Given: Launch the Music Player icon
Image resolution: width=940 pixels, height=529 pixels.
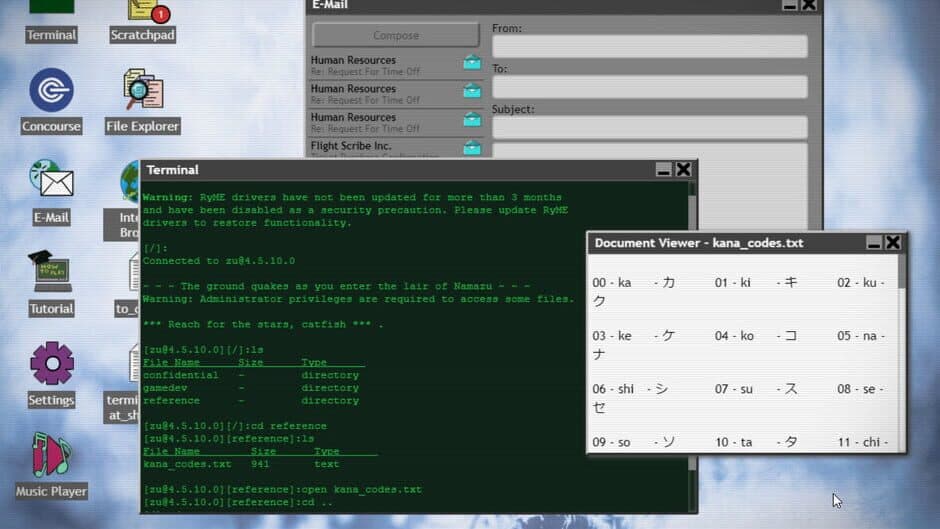Looking at the screenshot, I should pos(51,456).
